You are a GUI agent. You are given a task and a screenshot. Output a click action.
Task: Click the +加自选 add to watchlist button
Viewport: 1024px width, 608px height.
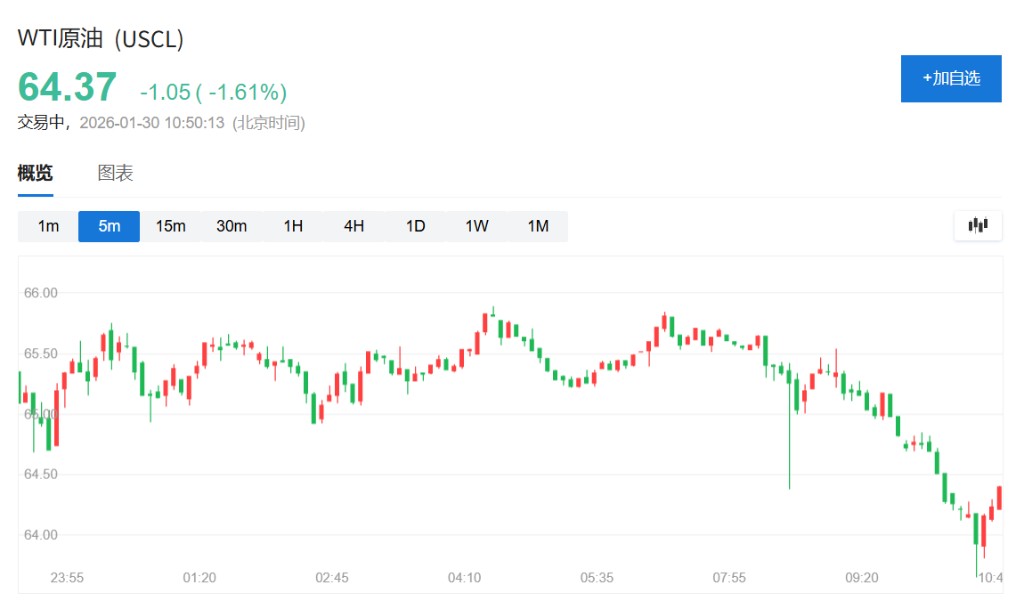coord(950,78)
